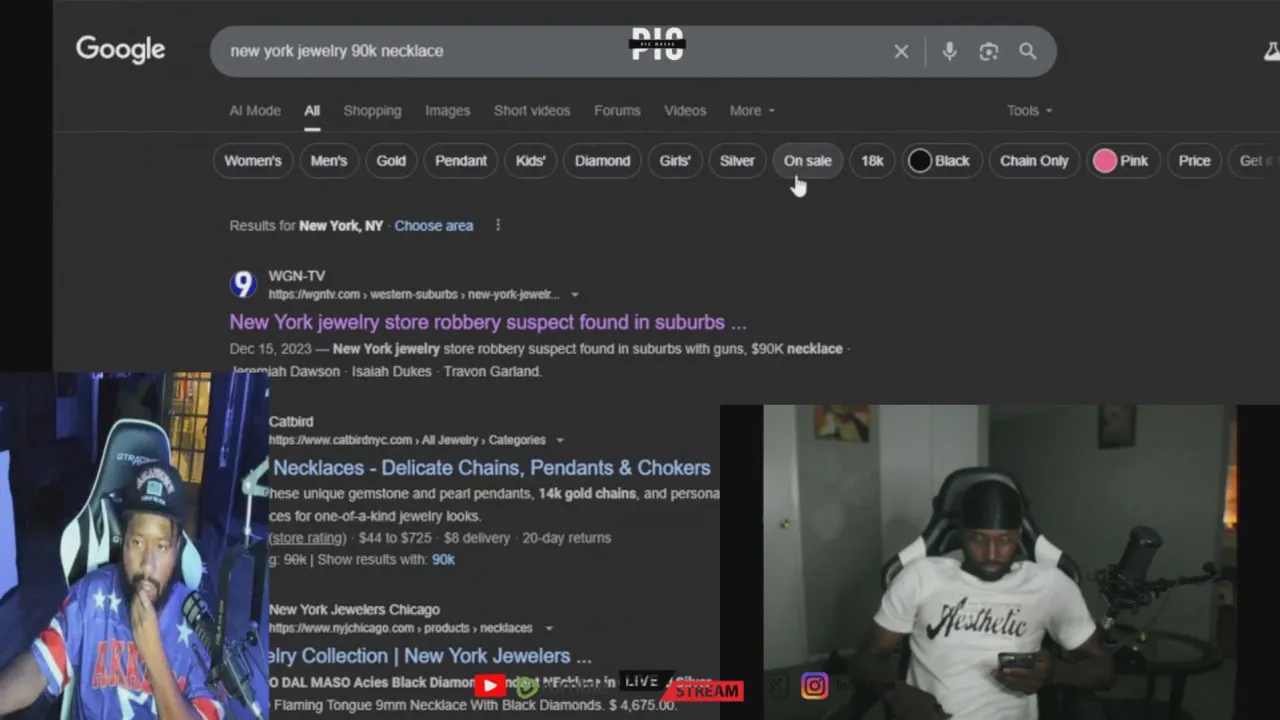The height and width of the screenshot is (720, 1280).
Task: Click the YouTube icon in stream overlay
Action: tap(489, 685)
